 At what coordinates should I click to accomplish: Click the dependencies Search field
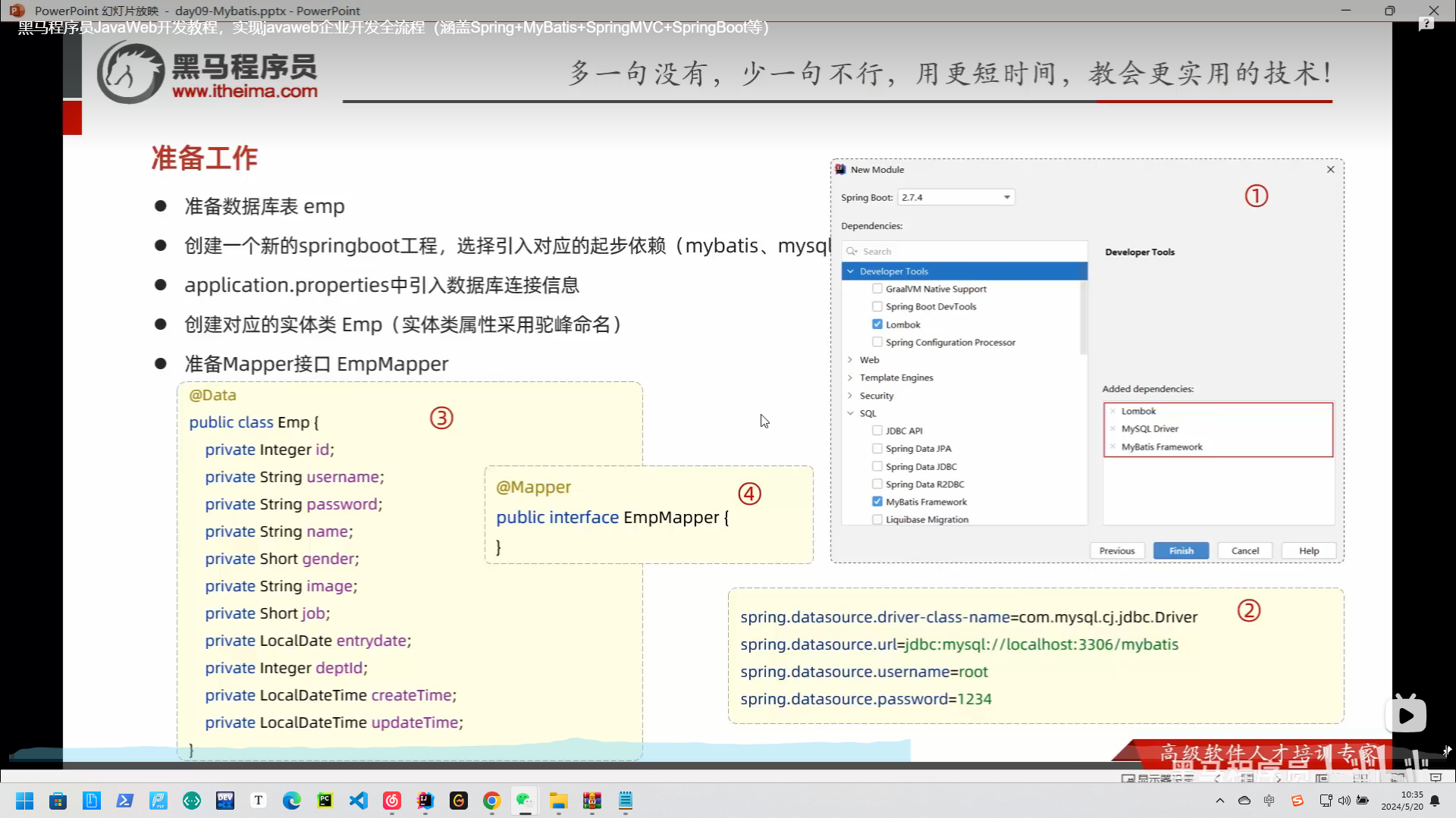click(965, 252)
